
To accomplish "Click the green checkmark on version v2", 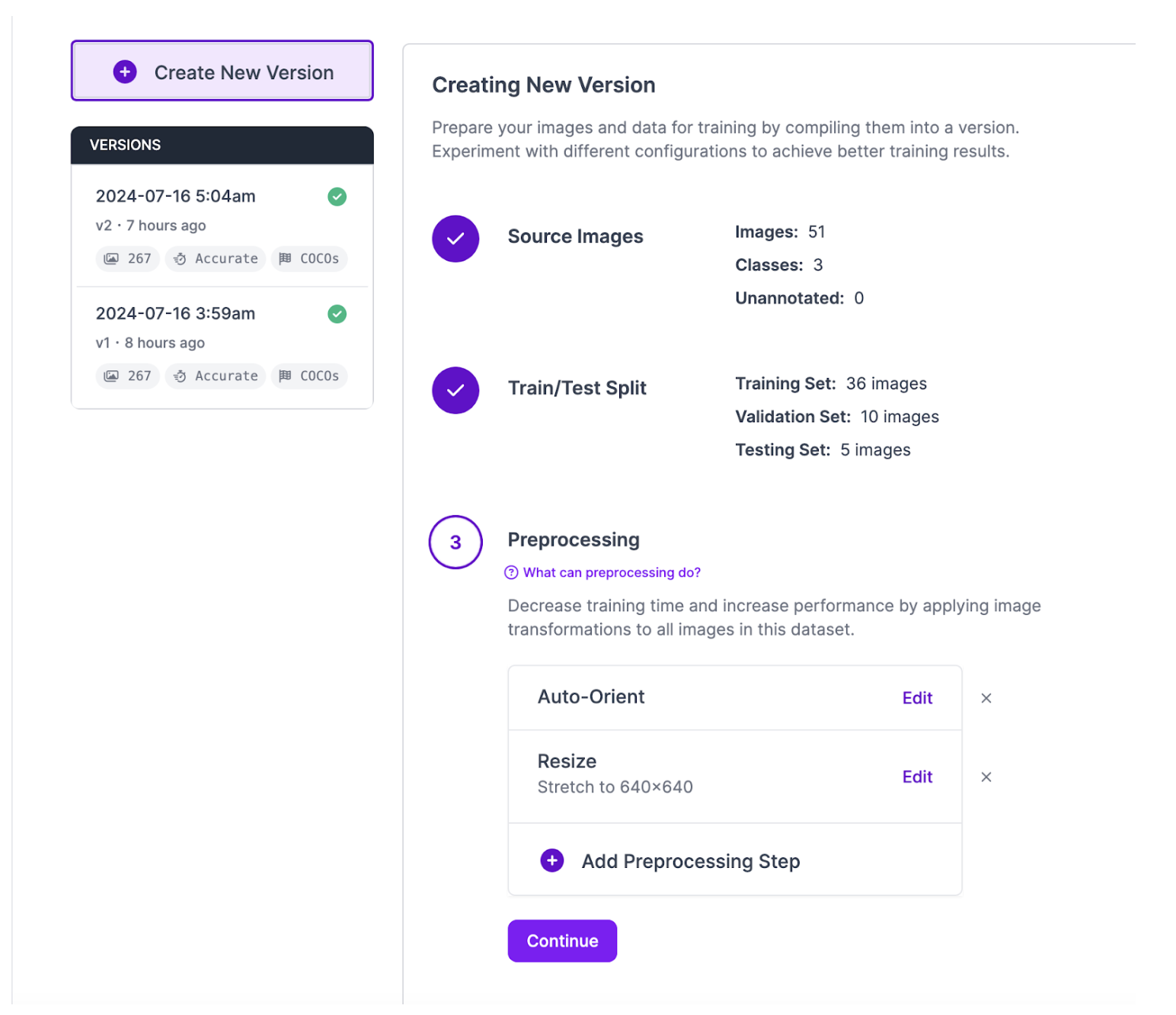I will 337,197.
